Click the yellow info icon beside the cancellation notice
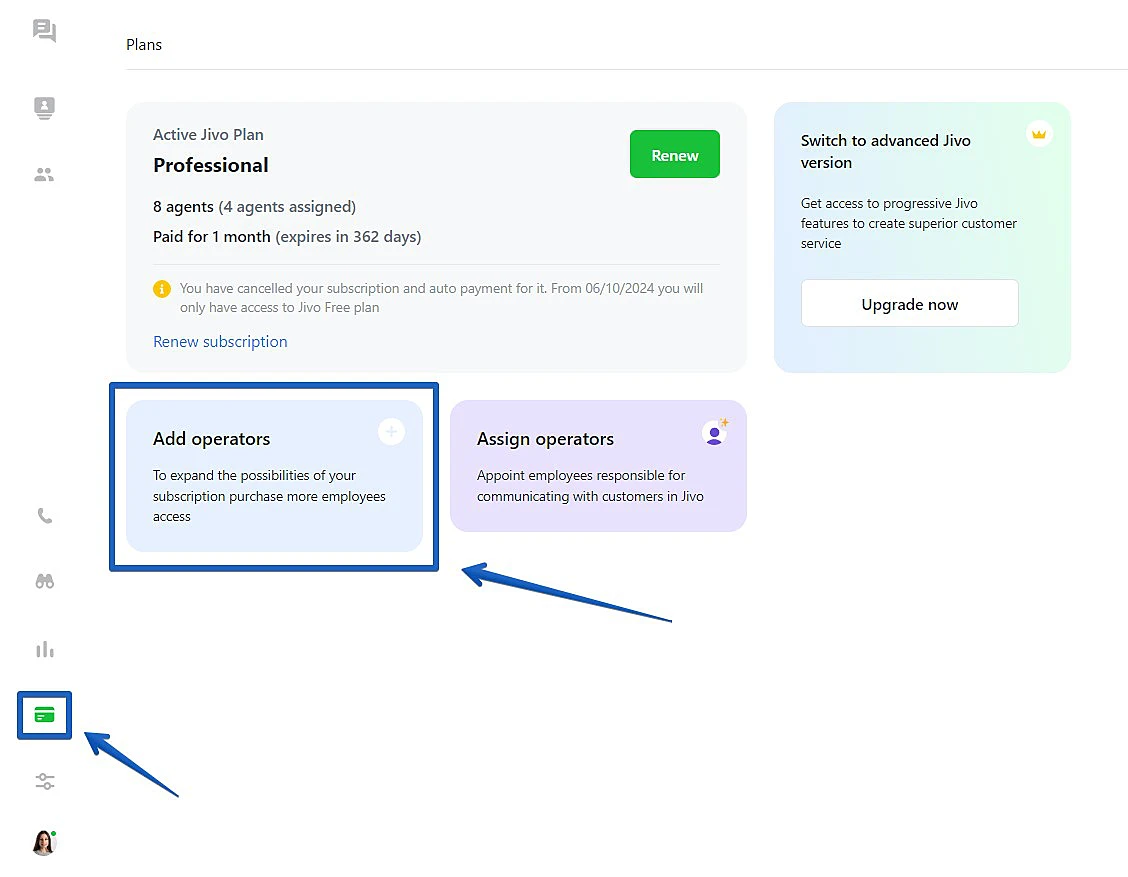1128x877 pixels. click(162, 289)
